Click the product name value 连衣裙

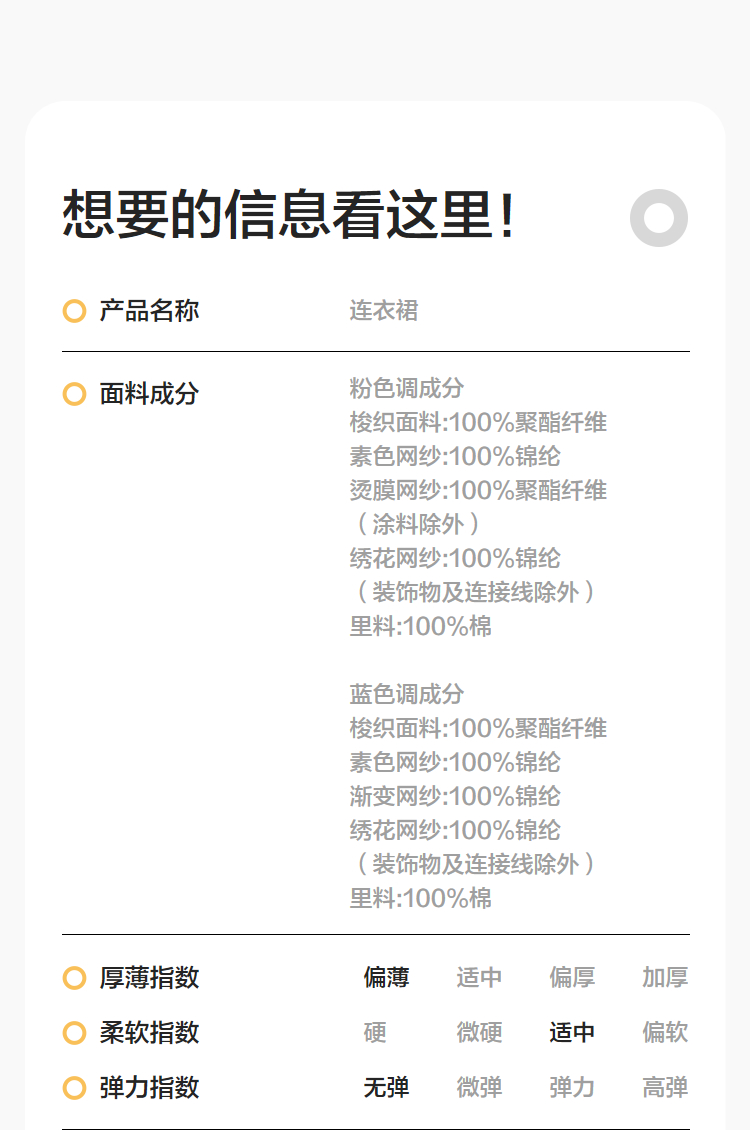383,311
